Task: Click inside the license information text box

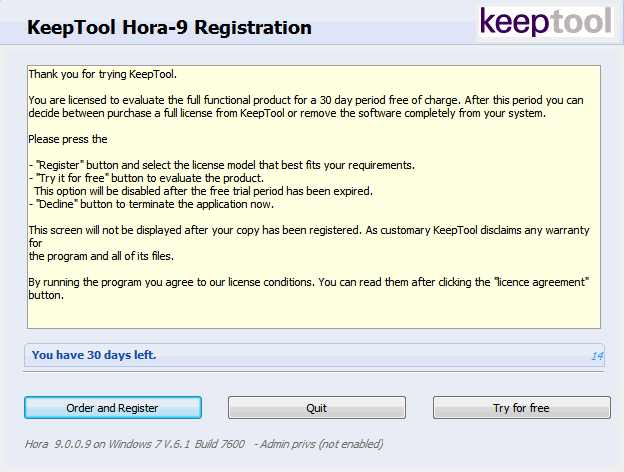Action: point(314,197)
